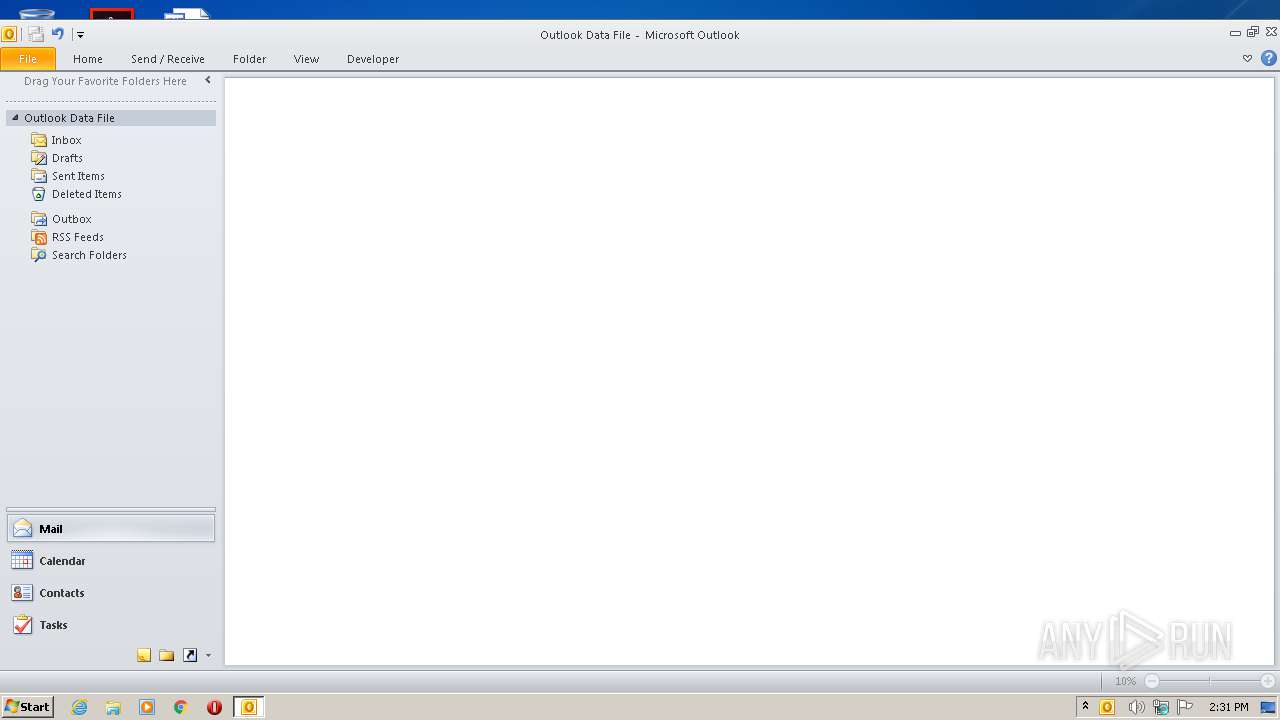
Task: Open the Developer ribbon tab
Action: [x=373, y=59]
